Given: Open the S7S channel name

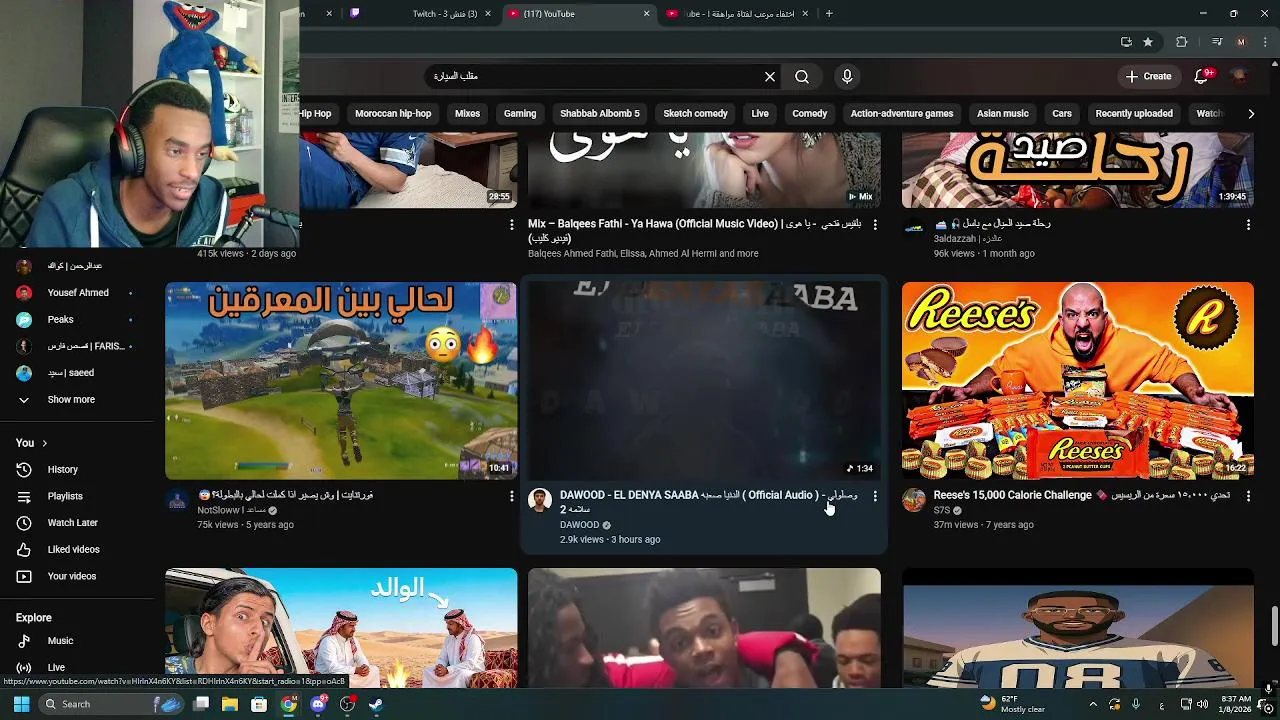Looking at the screenshot, I should (x=941, y=511).
